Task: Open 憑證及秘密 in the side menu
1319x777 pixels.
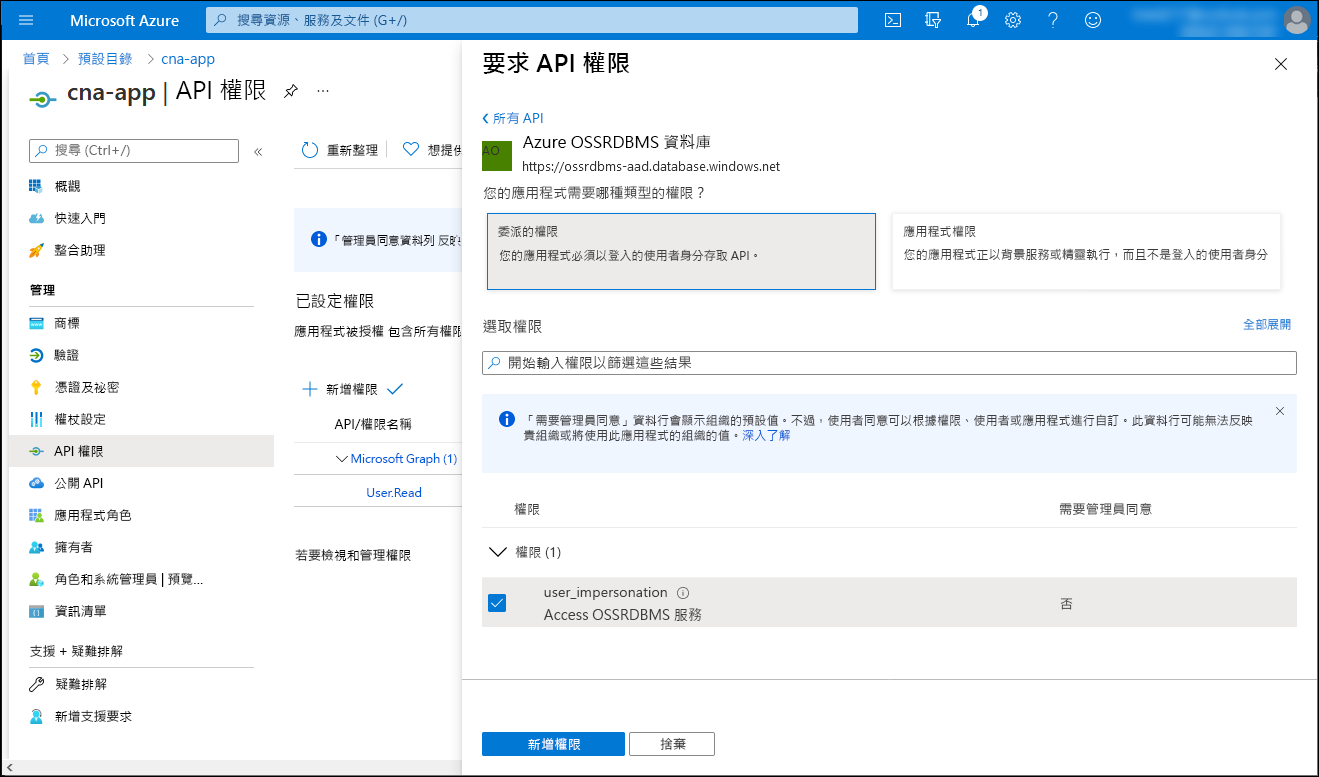Action: [x=87, y=387]
